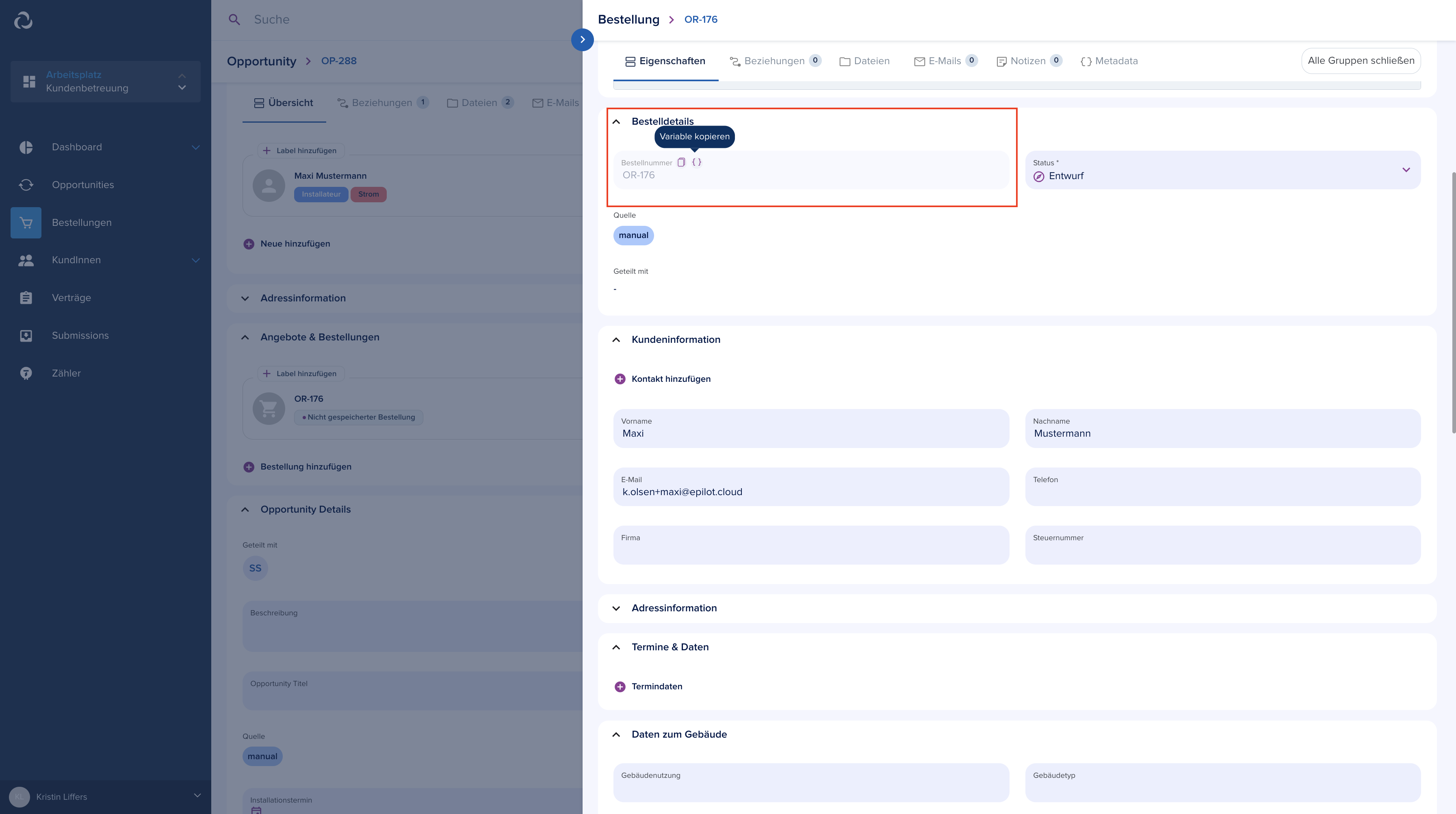Open the Arbeitsplatz Kundenbetreuung switcher
This screenshot has height=814, width=1456.
[106, 81]
